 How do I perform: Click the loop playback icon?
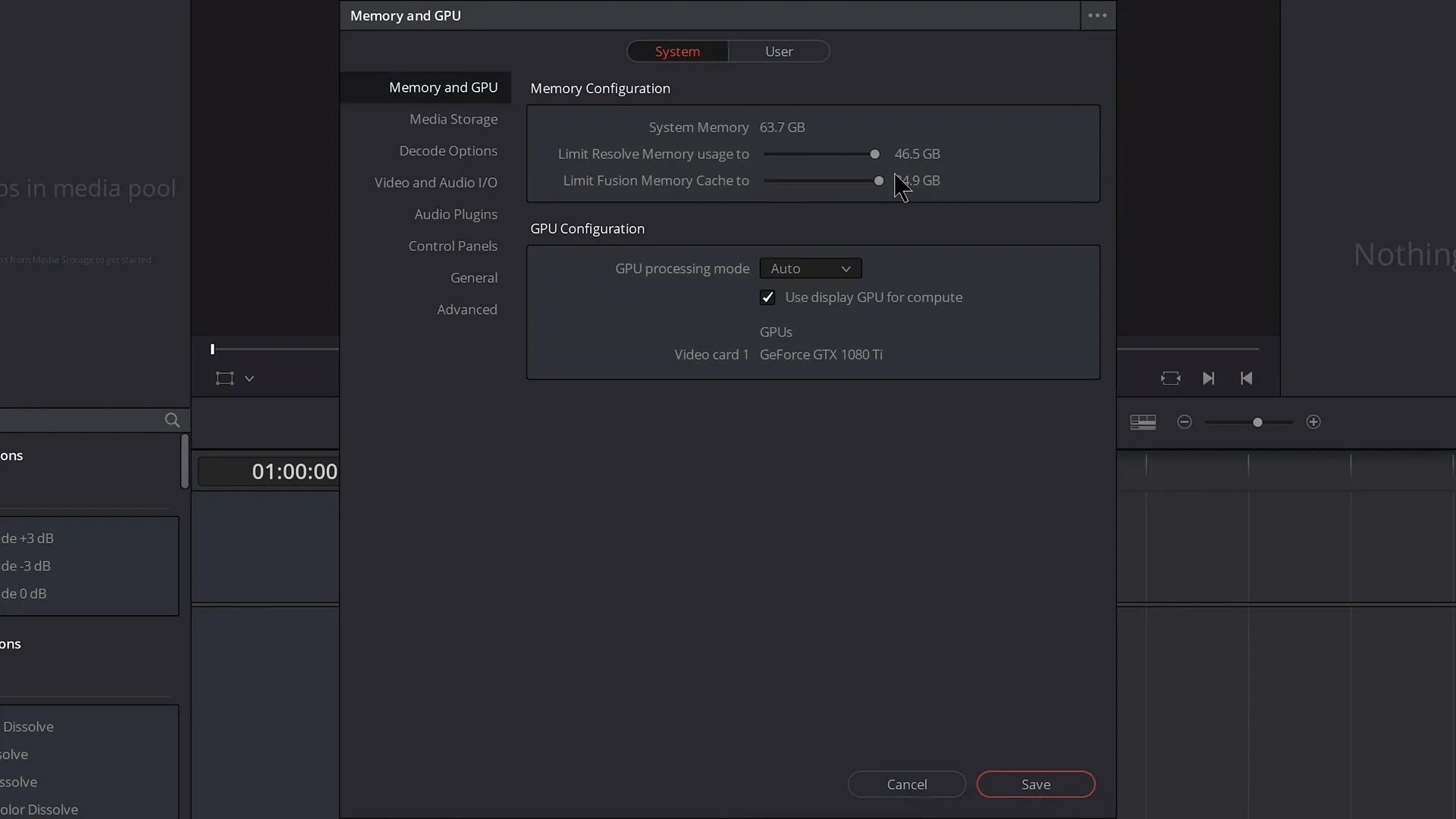coord(1170,378)
